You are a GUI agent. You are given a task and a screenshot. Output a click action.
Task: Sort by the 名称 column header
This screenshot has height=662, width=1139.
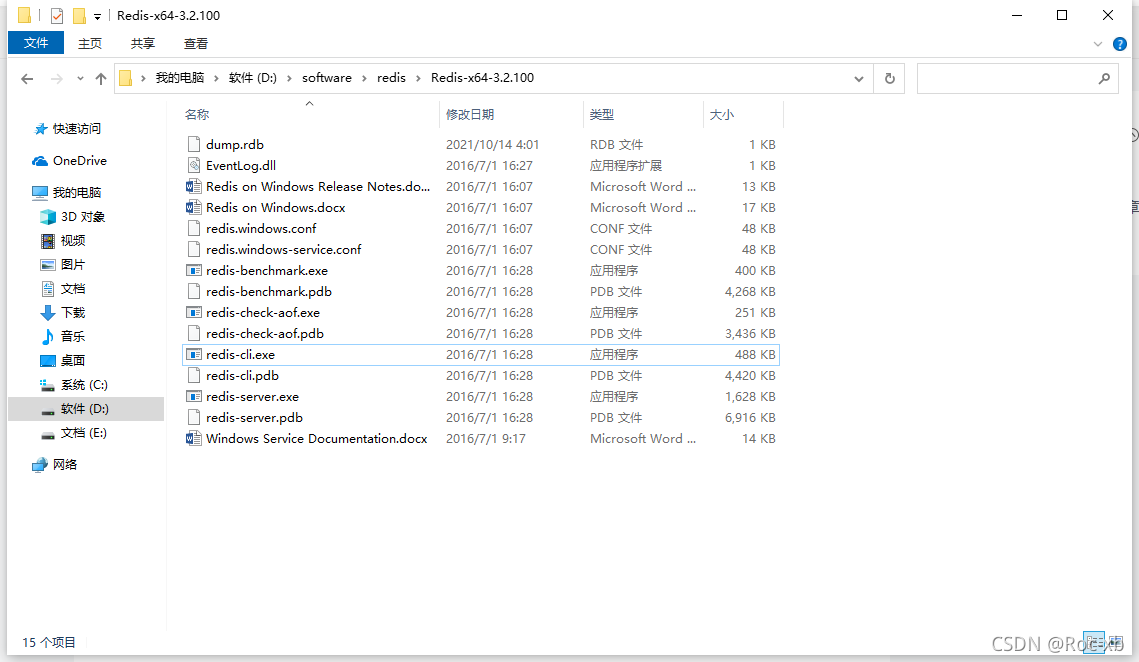[x=197, y=115]
